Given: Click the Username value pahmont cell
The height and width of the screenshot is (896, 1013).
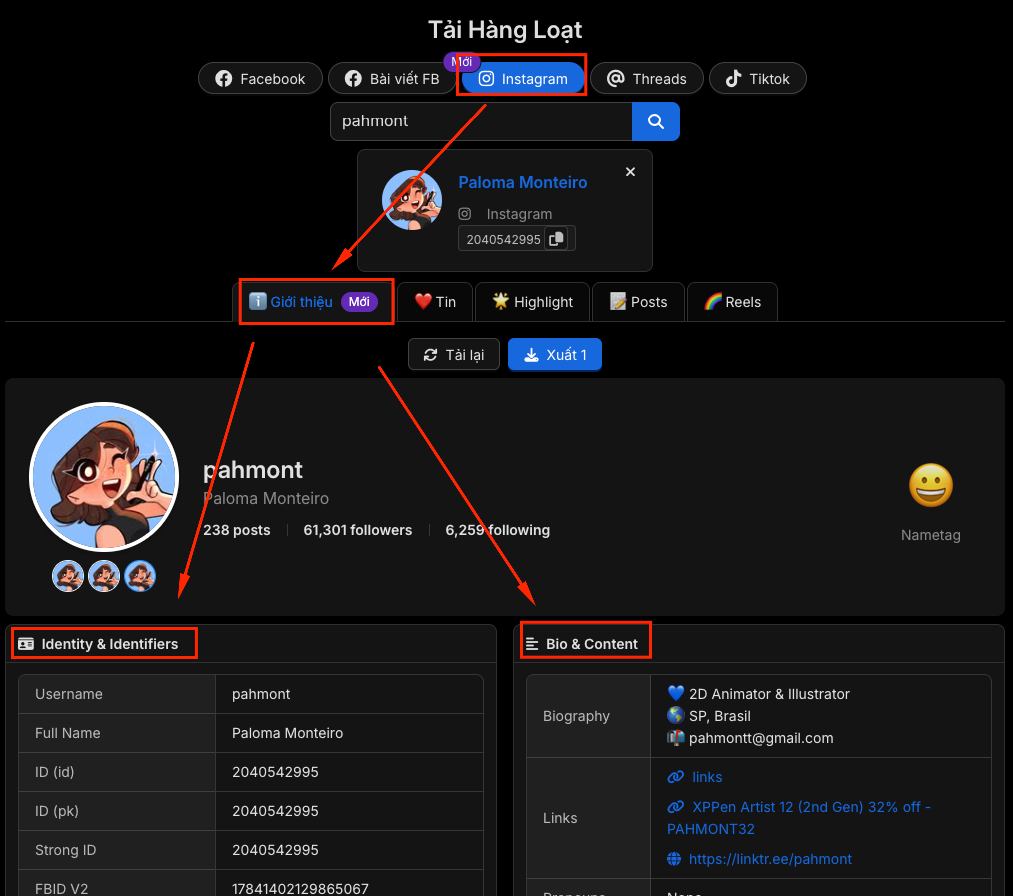Looking at the screenshot, I should (x=349, y=694).
